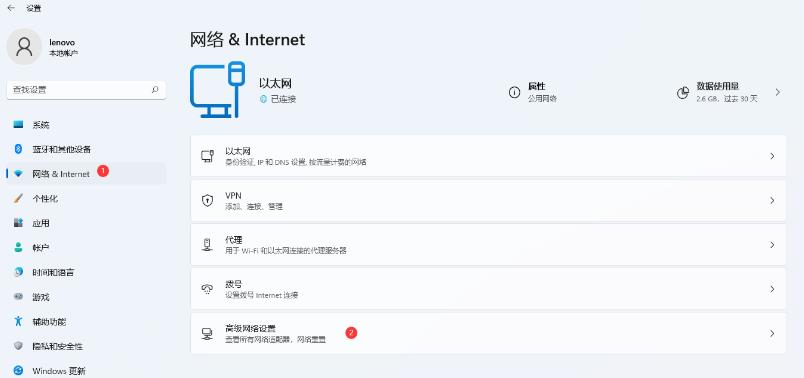Click the 以太网 row monitor icon
804x378 pixels.
(207, 156)
